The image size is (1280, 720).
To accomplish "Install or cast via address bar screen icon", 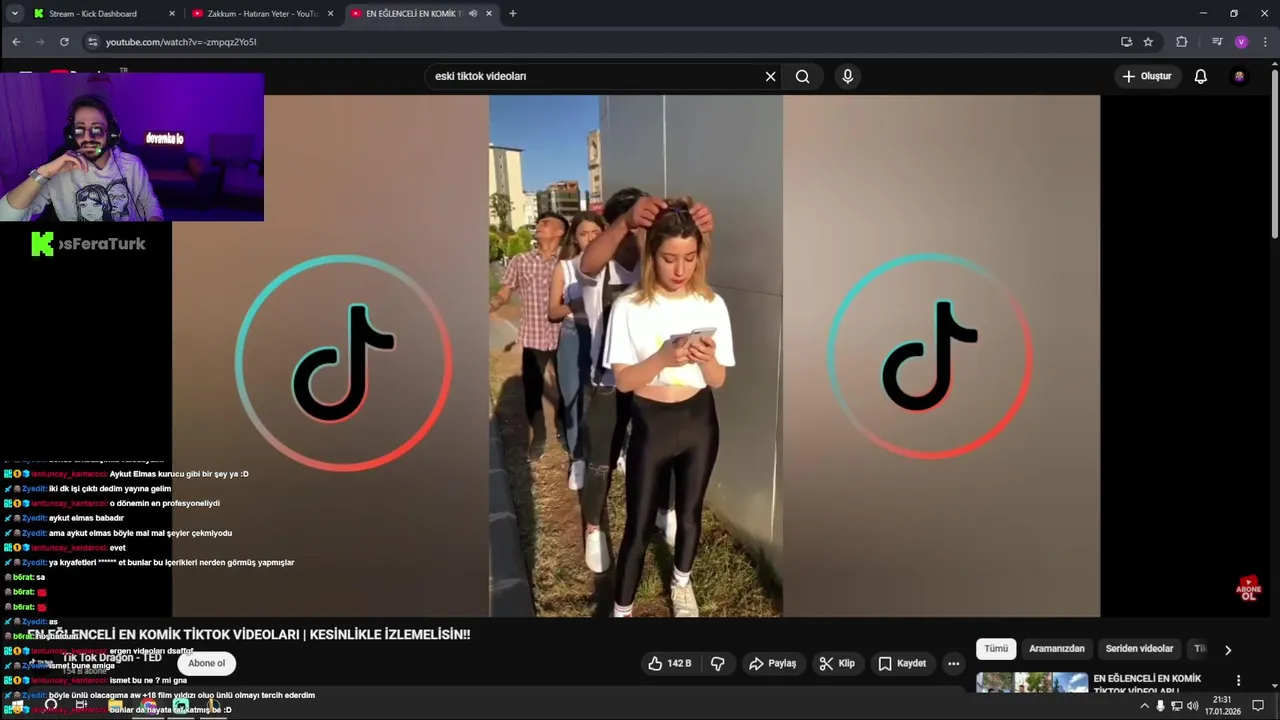I will [x=1126, y=42].
